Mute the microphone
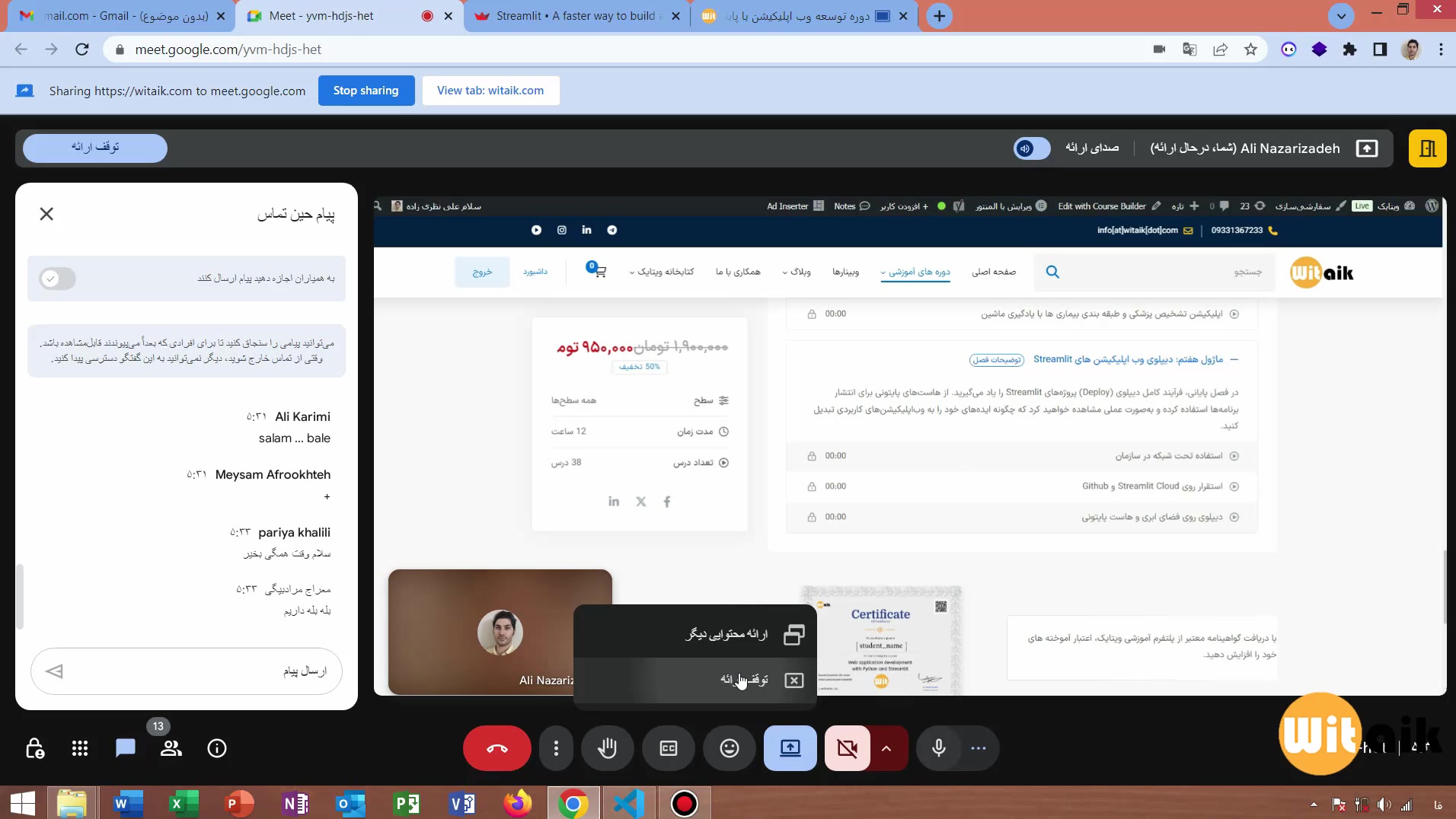 click(939, 748)
